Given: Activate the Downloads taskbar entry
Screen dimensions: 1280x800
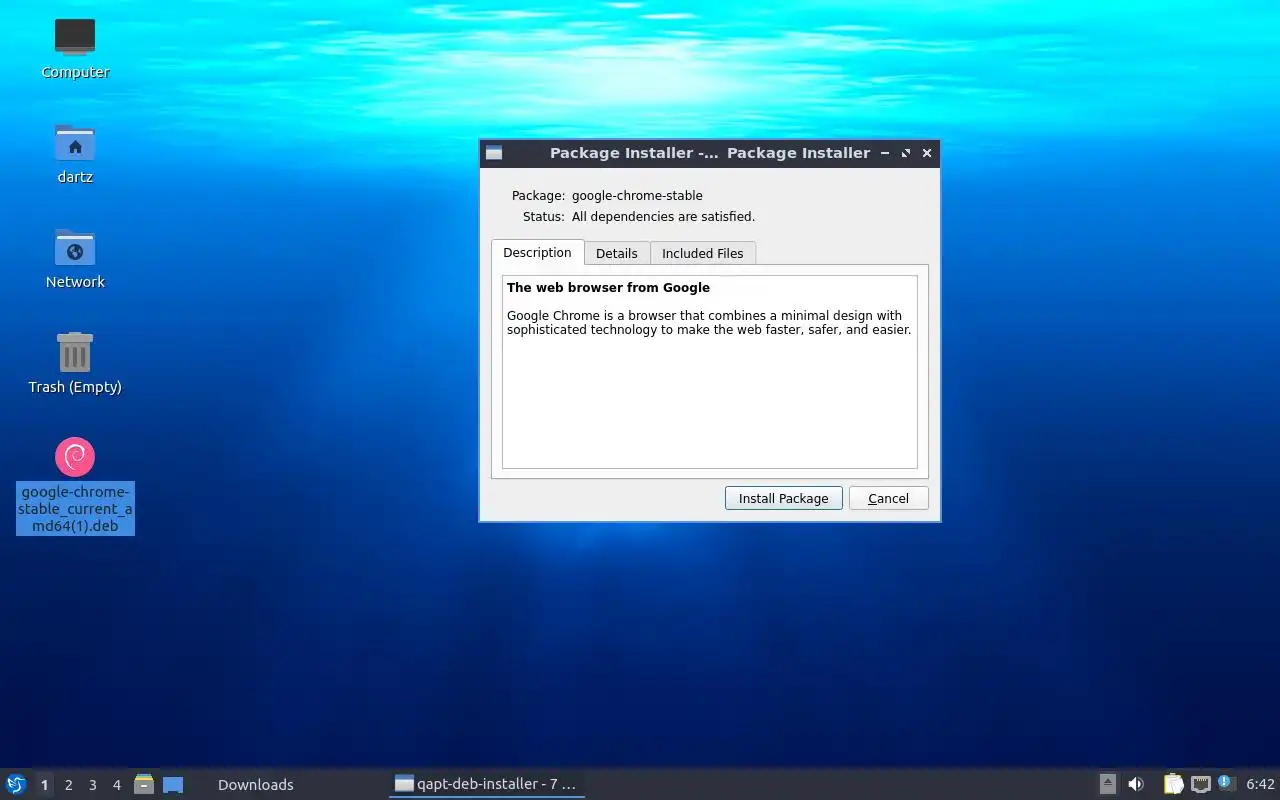Looking at the screenshot, I should pos(256,785).
